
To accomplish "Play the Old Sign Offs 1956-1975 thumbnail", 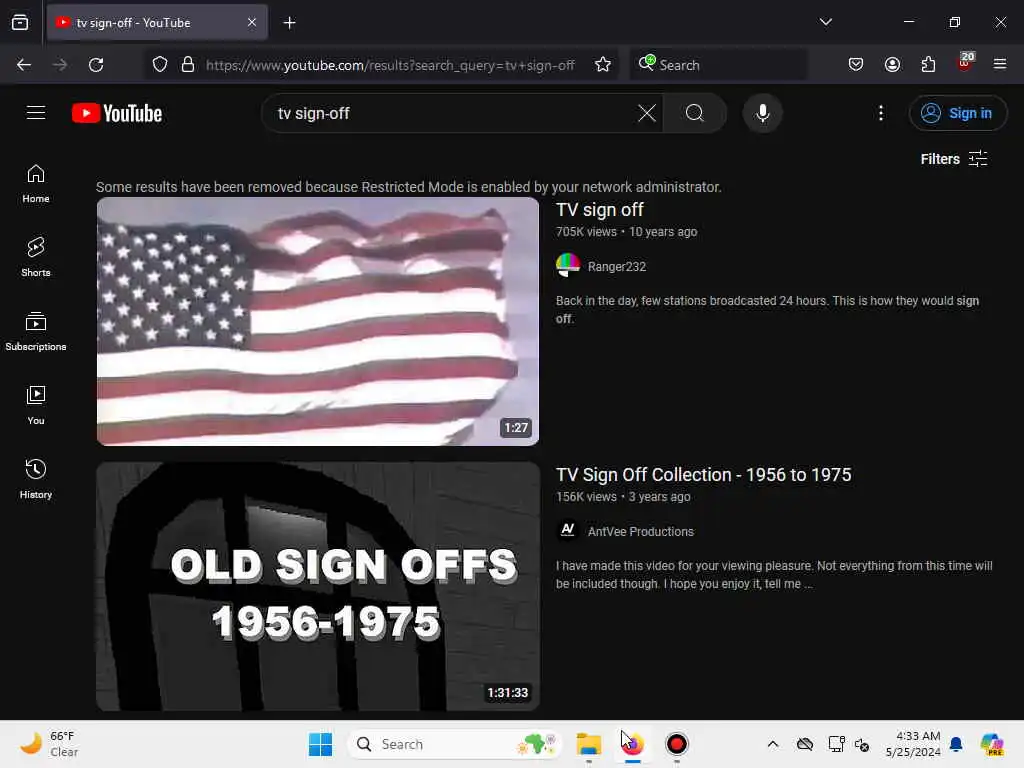I will pos(317,586).
